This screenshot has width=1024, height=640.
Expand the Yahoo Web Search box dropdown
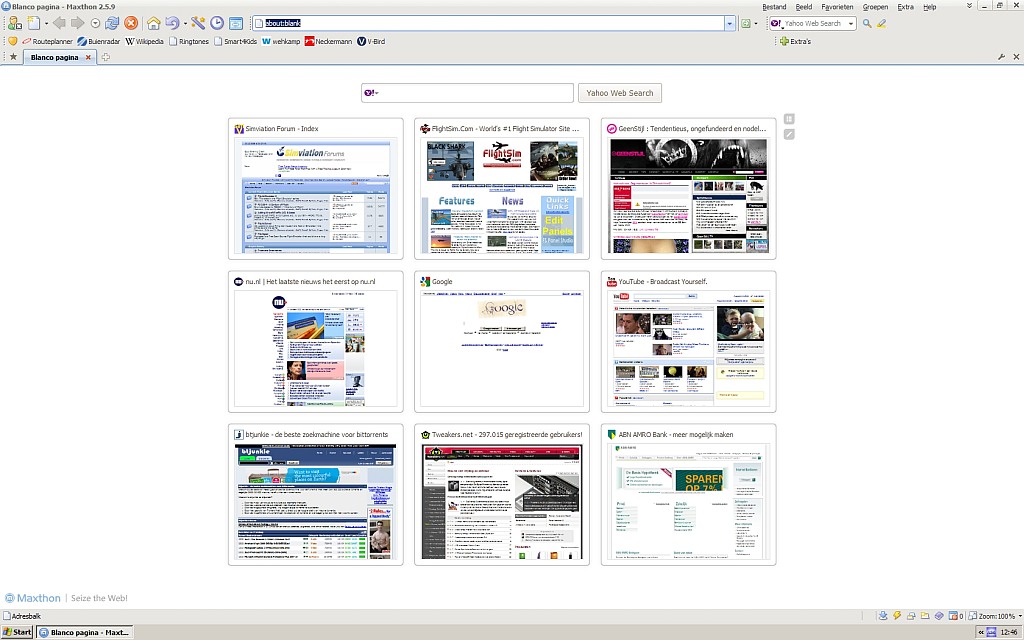point(851,24)
